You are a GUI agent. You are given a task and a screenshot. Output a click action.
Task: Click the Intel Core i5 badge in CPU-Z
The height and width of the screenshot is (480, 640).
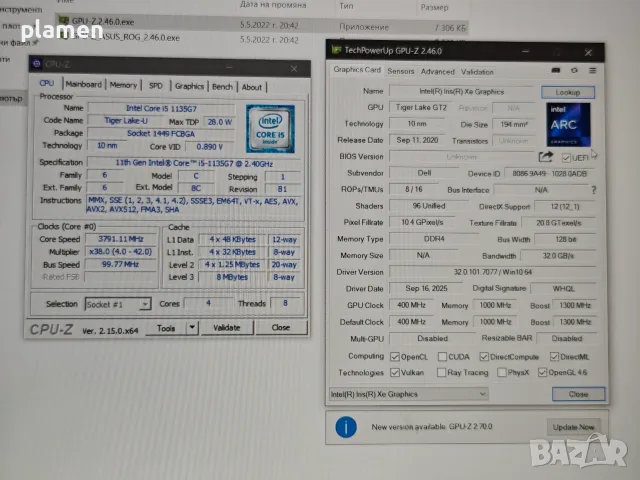[x=270, y=129]
